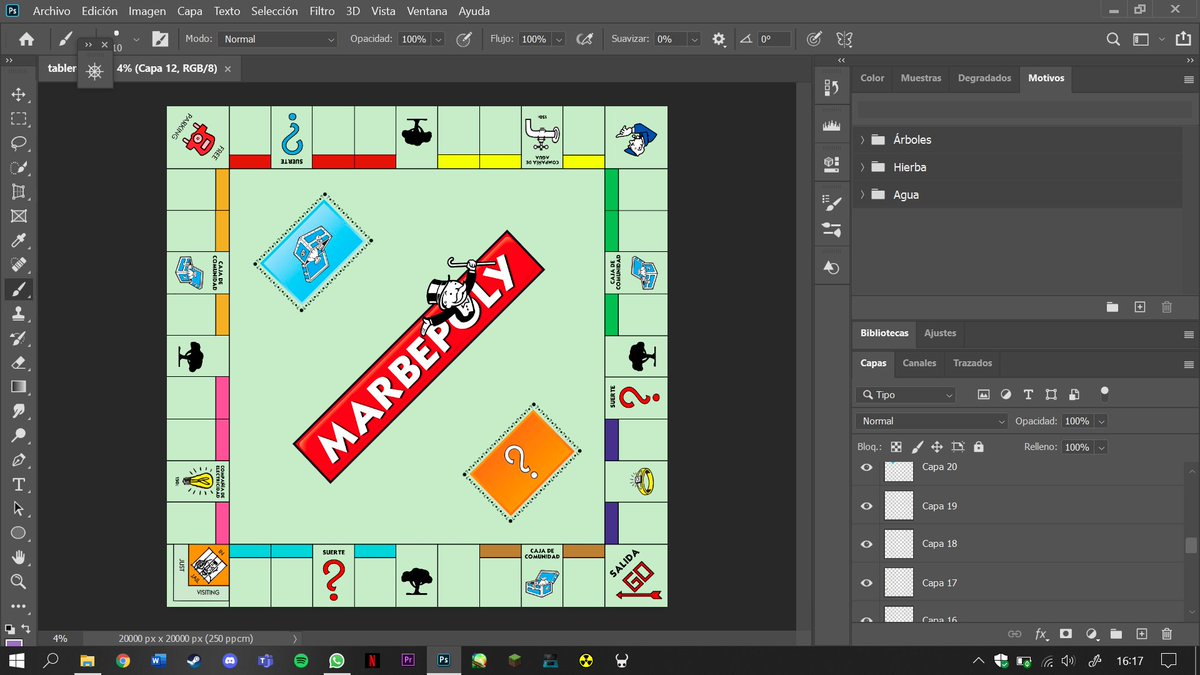The image size is (1200, 675).
Task: Expand the Agua pattern folder
Action: 862,195
